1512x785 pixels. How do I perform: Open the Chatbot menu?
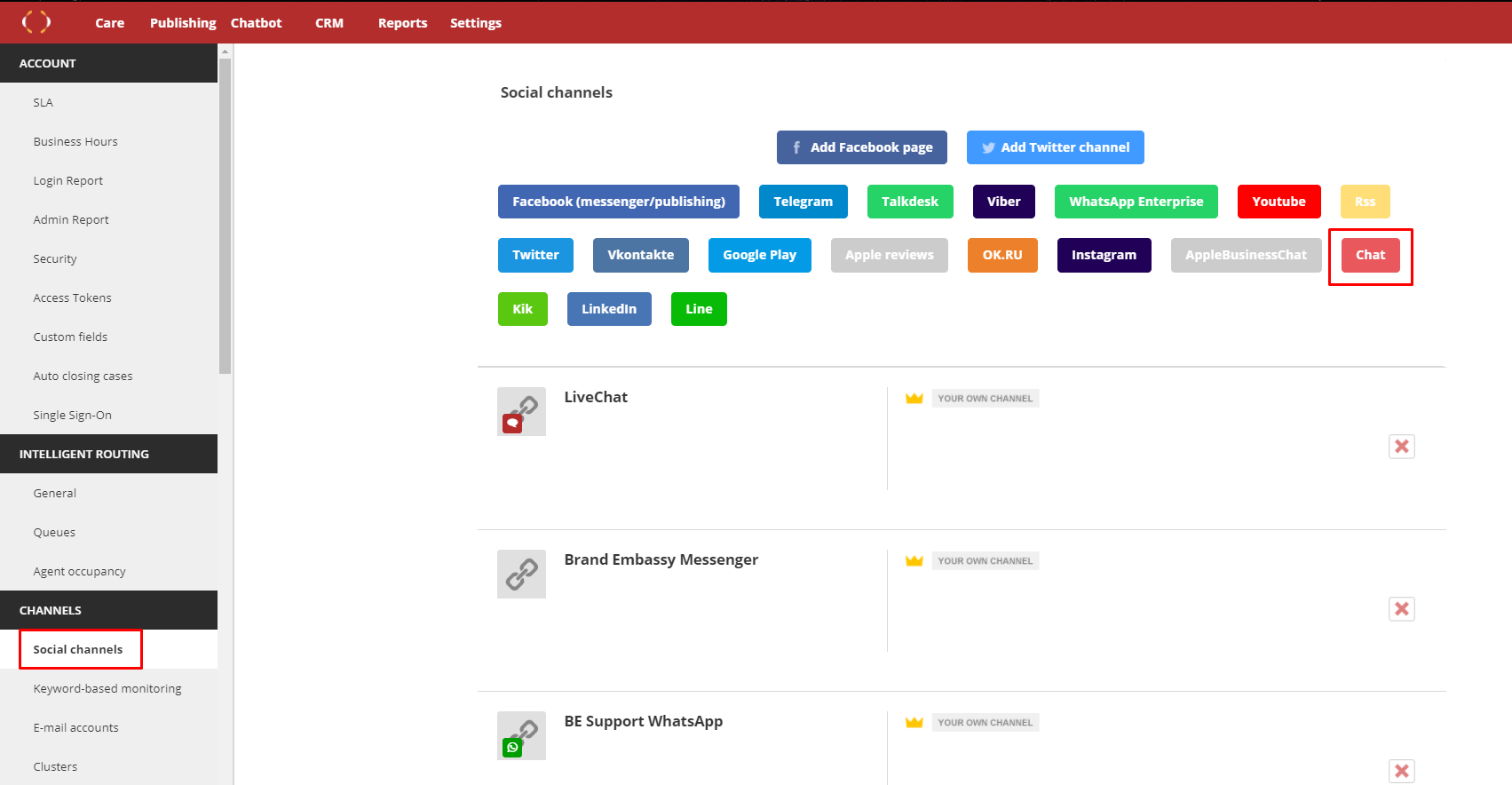tap(256, 23)
